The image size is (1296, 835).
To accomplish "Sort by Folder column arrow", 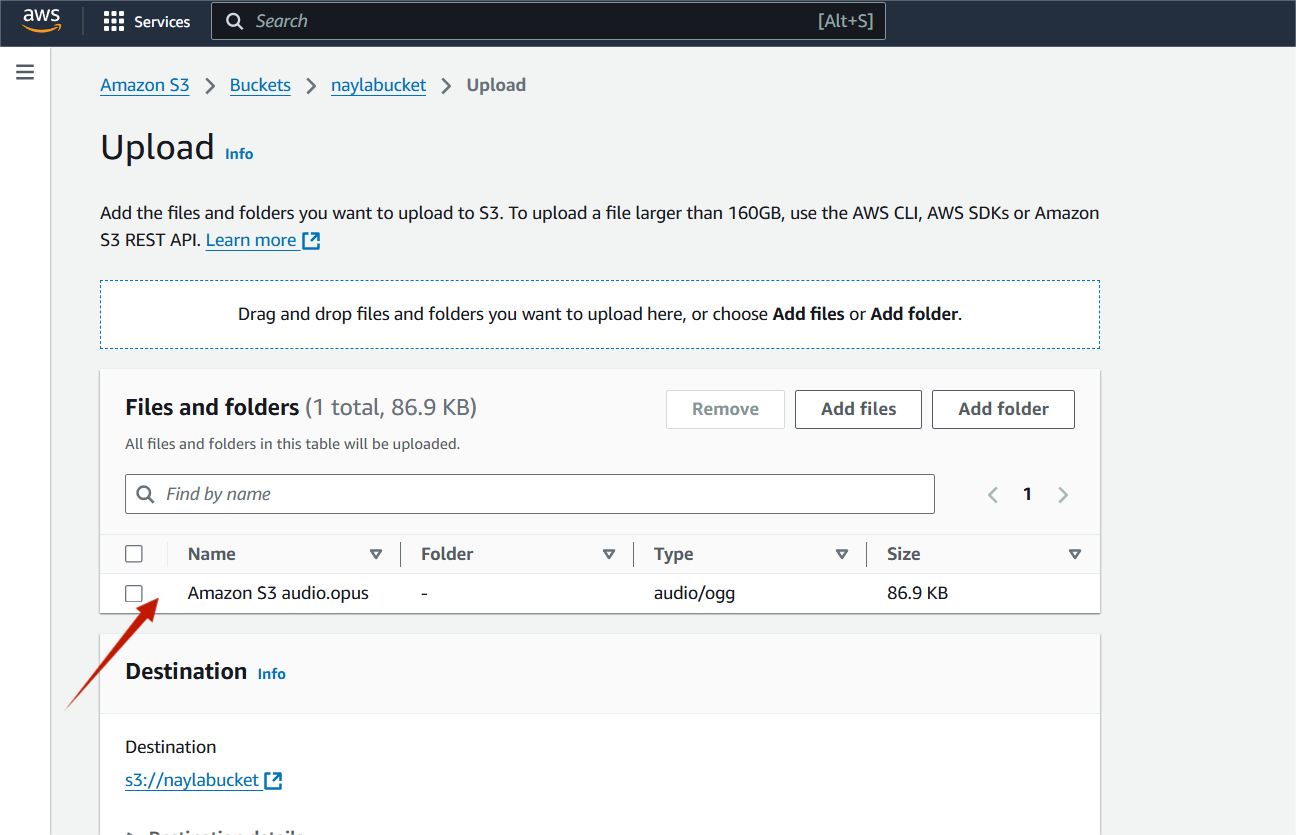I will coord(609,554).
